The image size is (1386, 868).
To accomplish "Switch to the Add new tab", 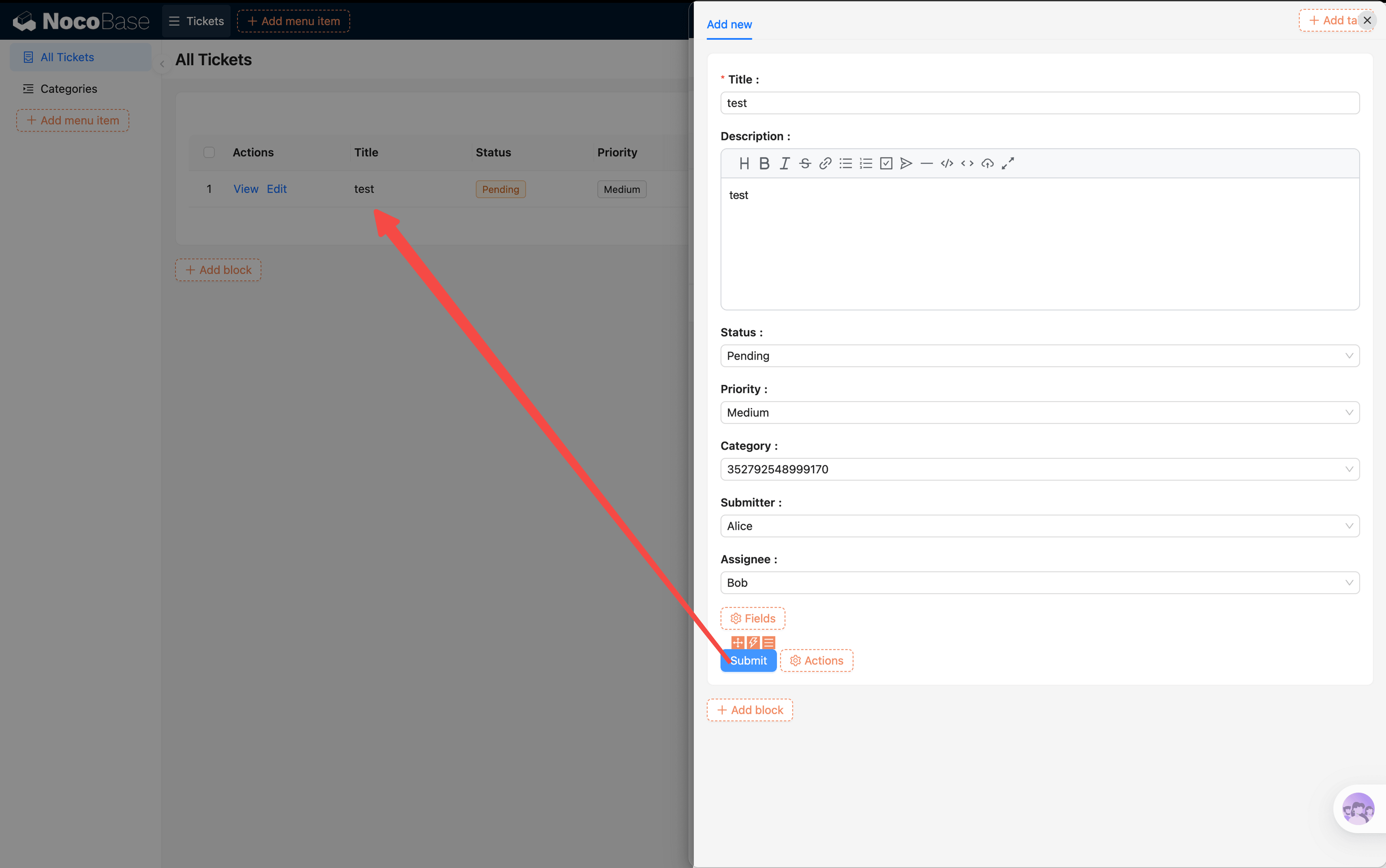I will (729, 24).
